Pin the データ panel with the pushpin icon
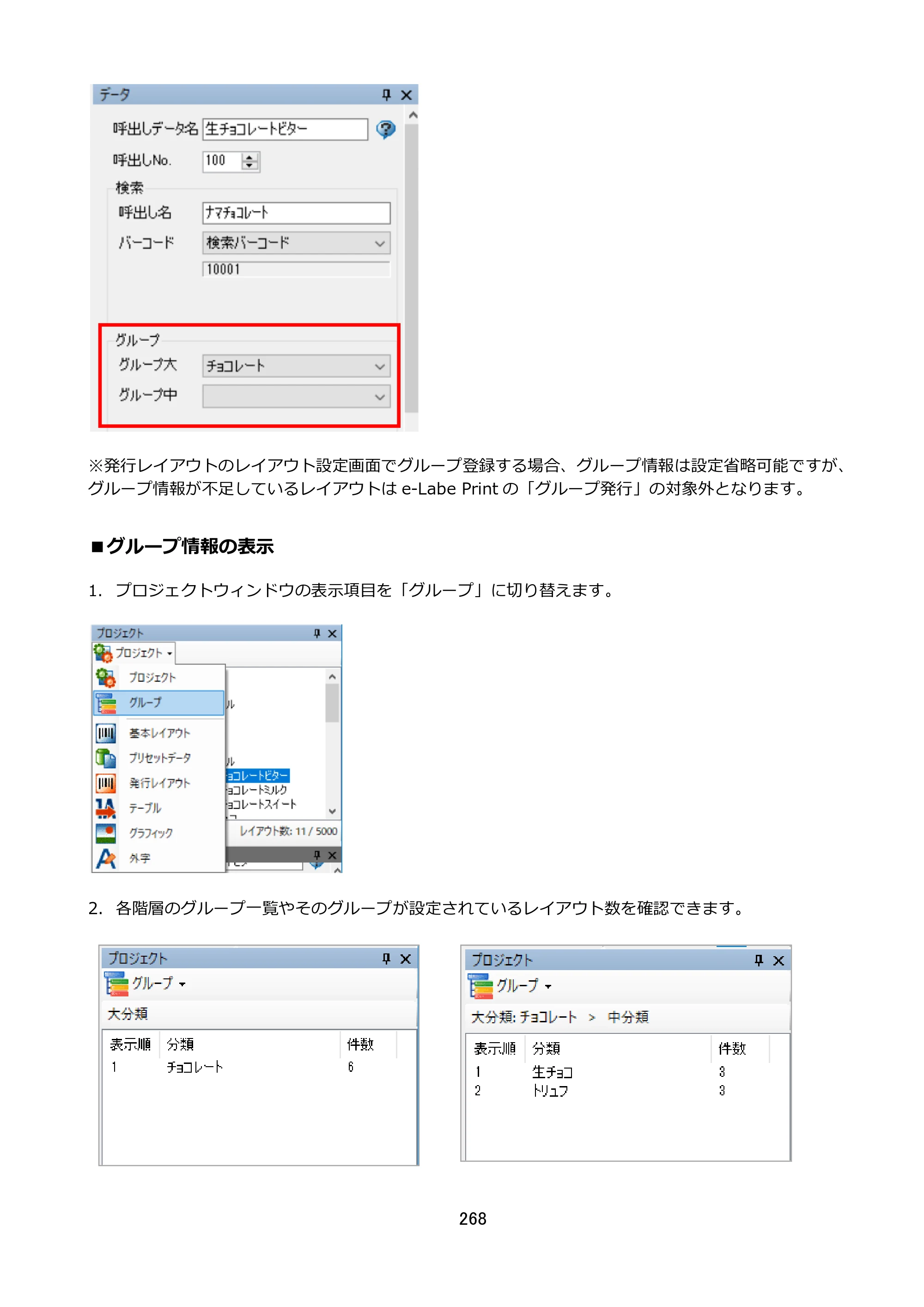 (386, 94)
